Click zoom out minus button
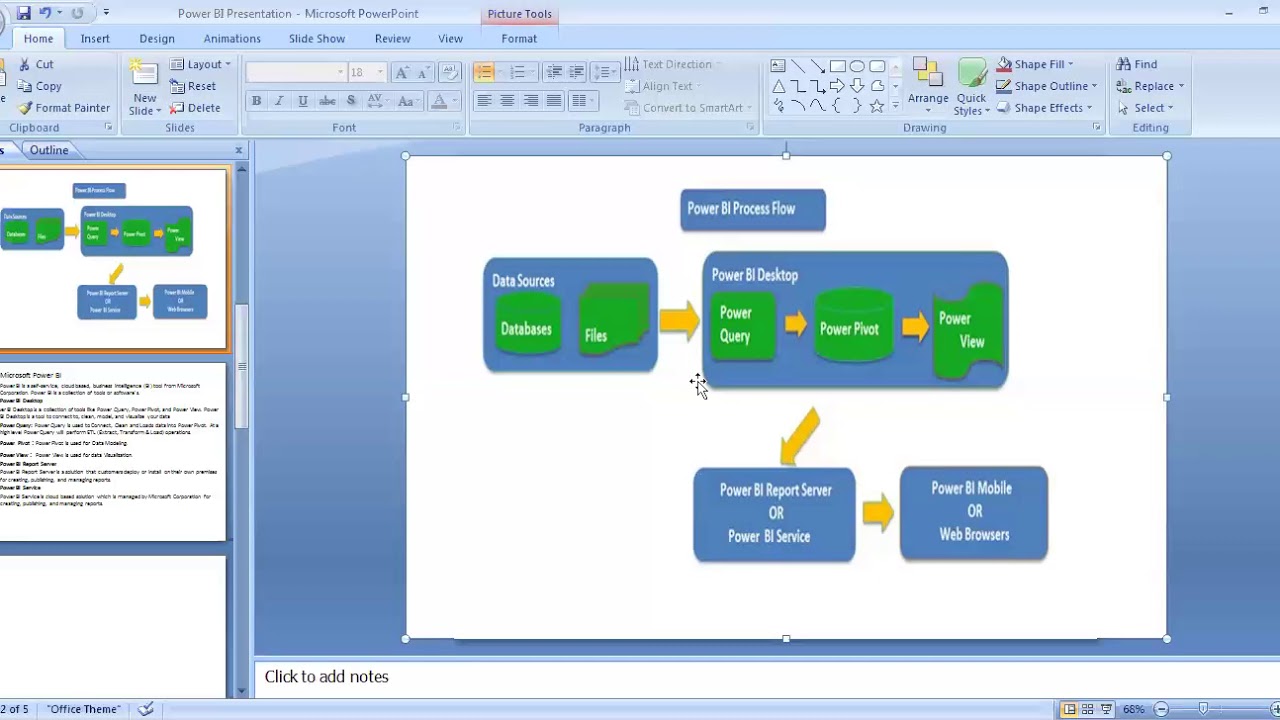 (1161, 709)
